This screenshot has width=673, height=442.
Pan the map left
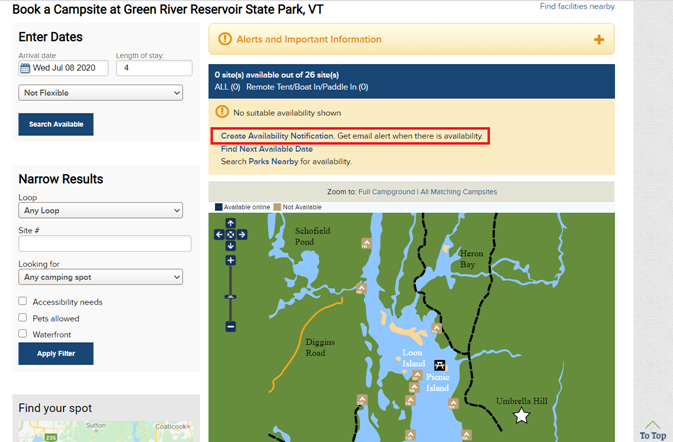coord(219,234)
